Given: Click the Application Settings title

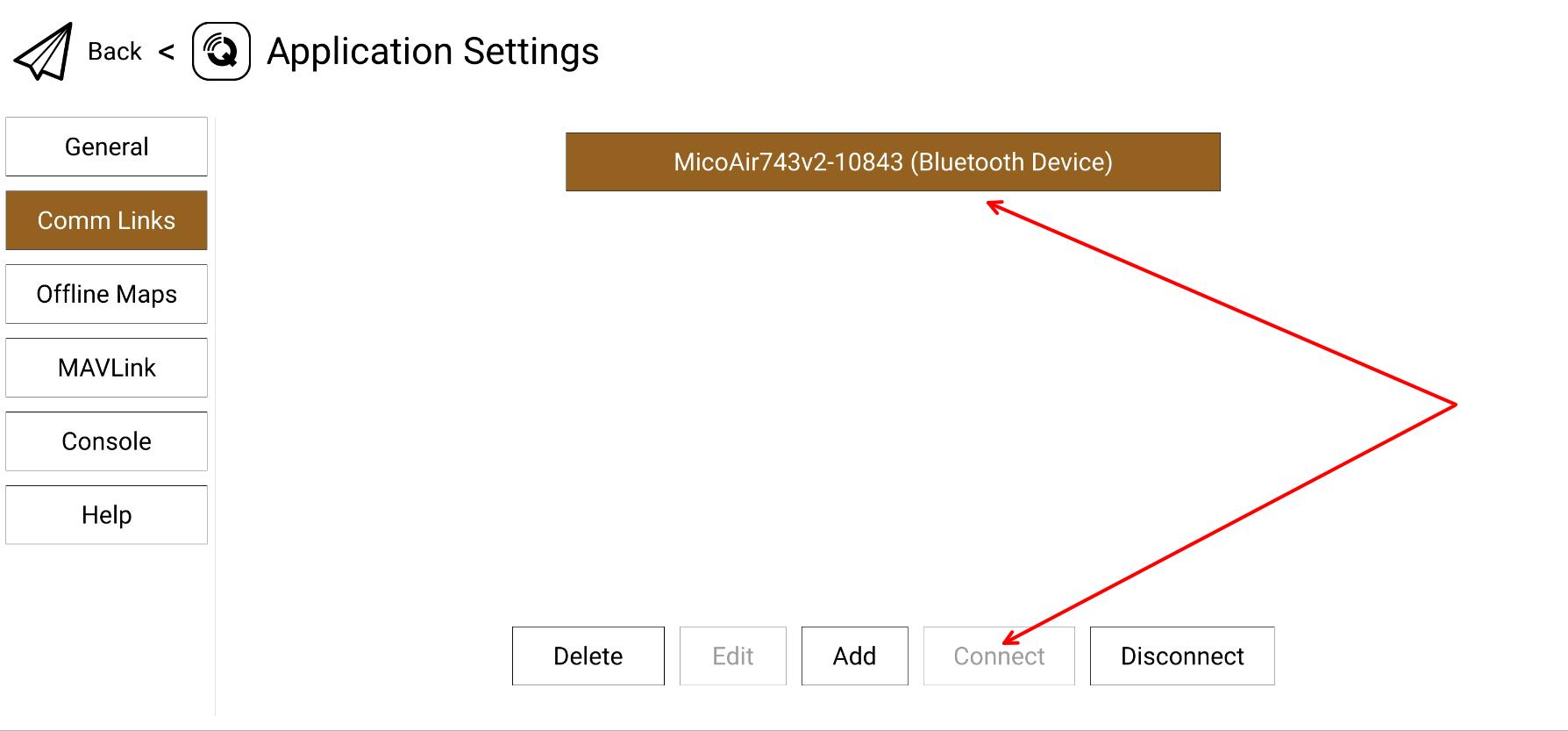Looking at the screenshot, I should tap(432, 52).
